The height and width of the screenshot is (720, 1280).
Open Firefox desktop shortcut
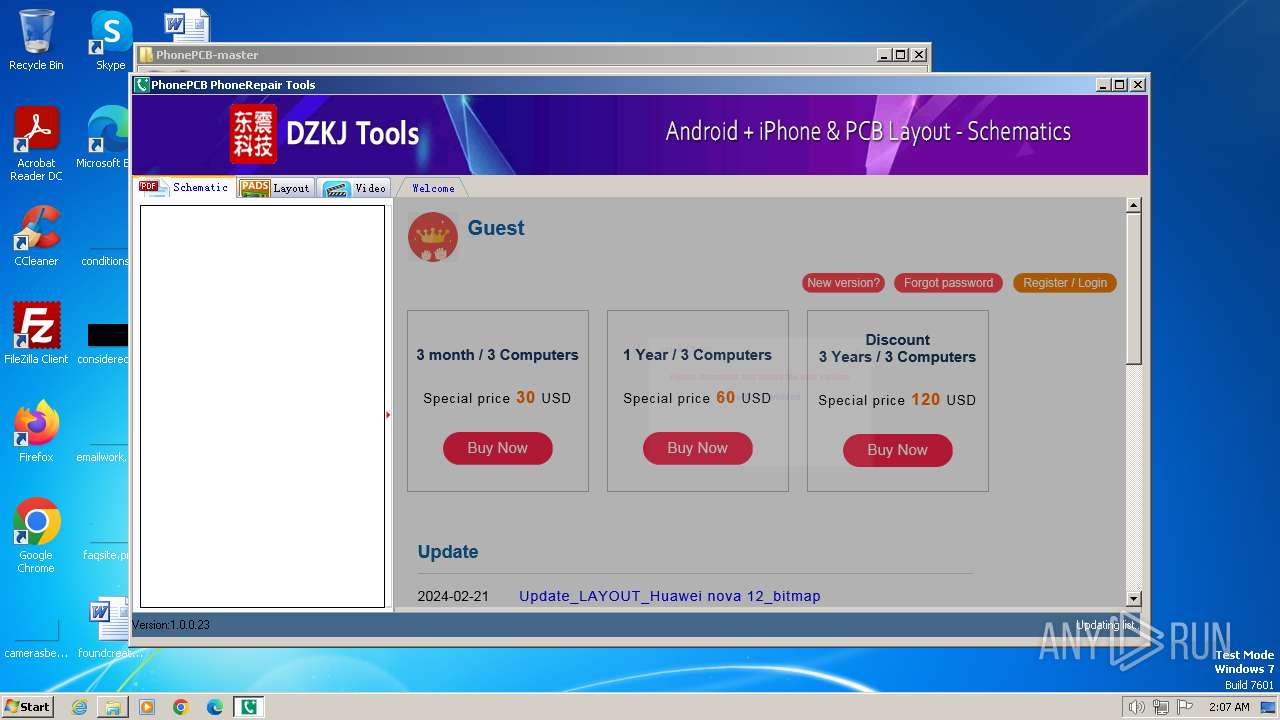click(x=36, y=432)
